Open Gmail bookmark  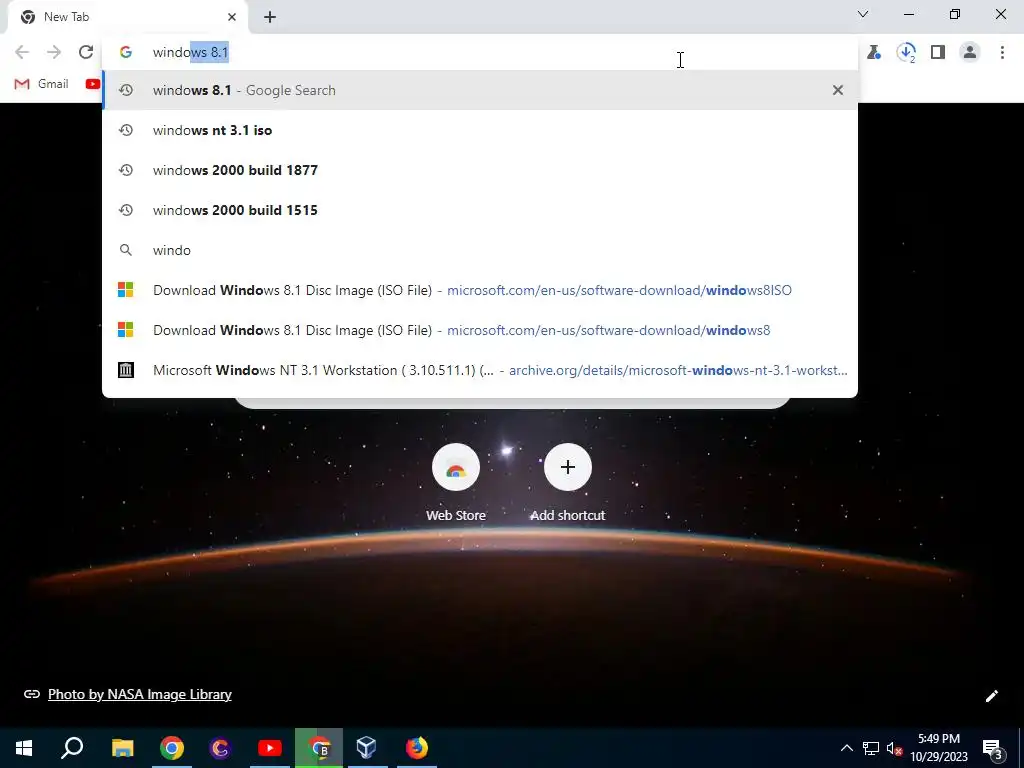(x=41, y=84)
